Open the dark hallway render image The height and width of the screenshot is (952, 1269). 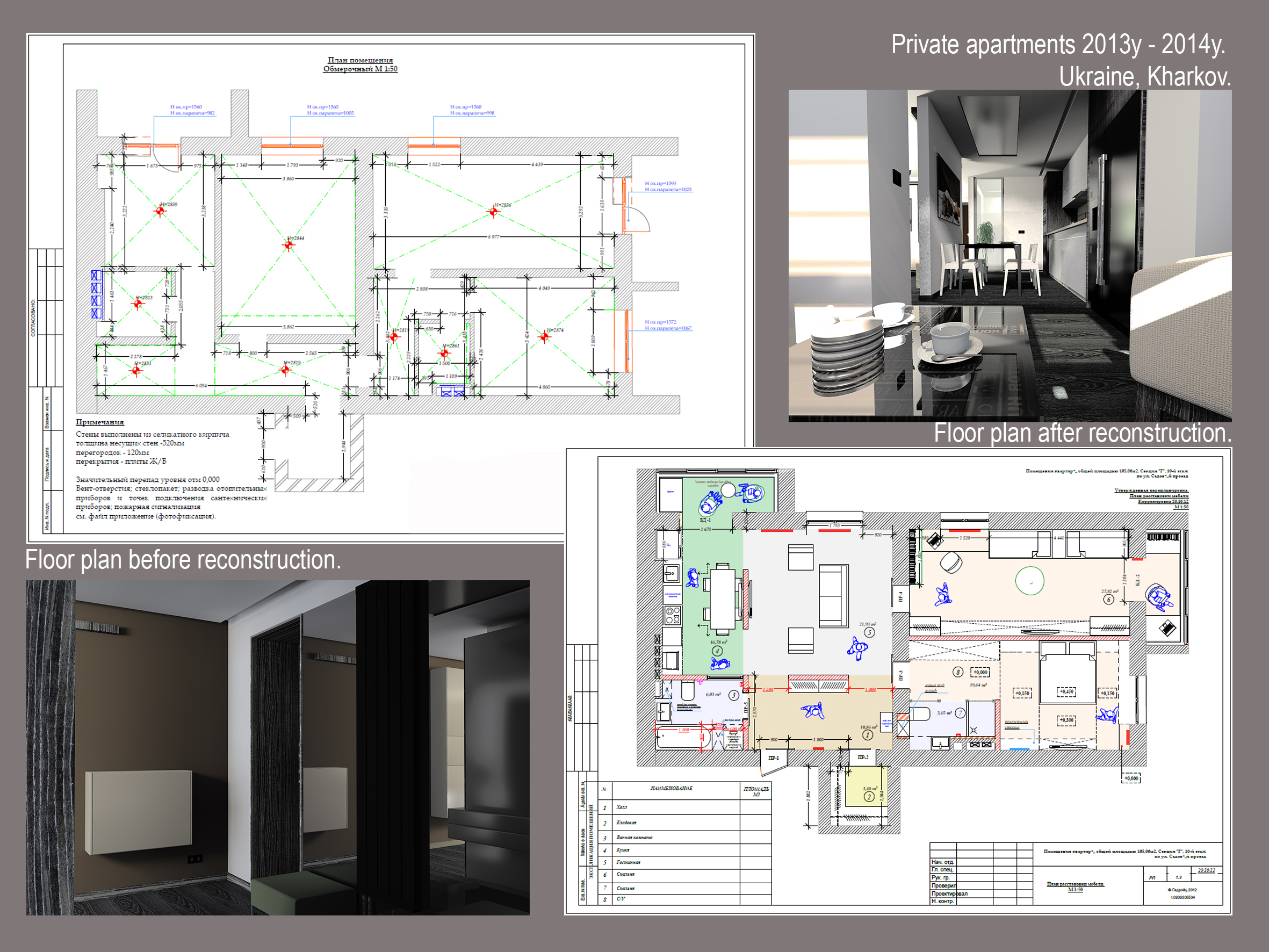click(278, 747)
